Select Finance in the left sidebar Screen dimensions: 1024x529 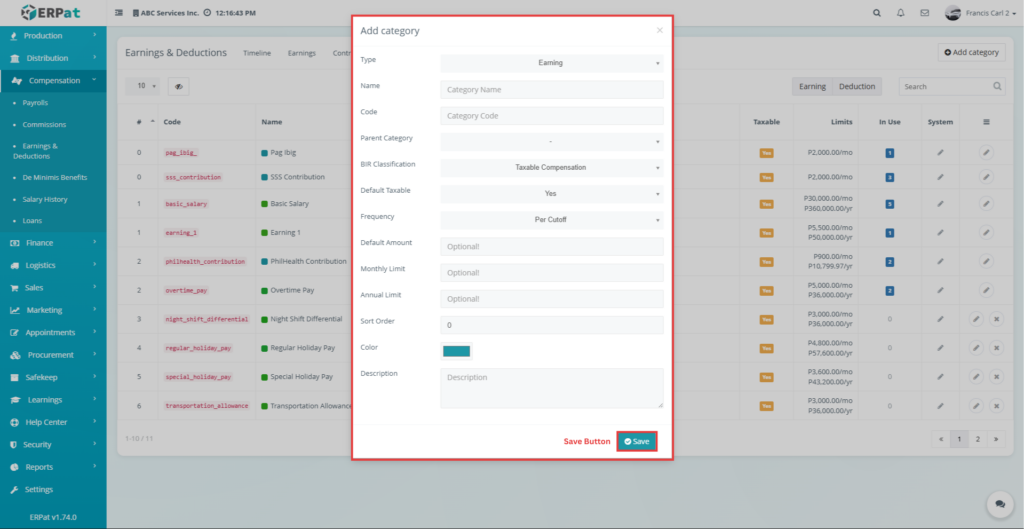pyautogui.click(x=40, y=243)
